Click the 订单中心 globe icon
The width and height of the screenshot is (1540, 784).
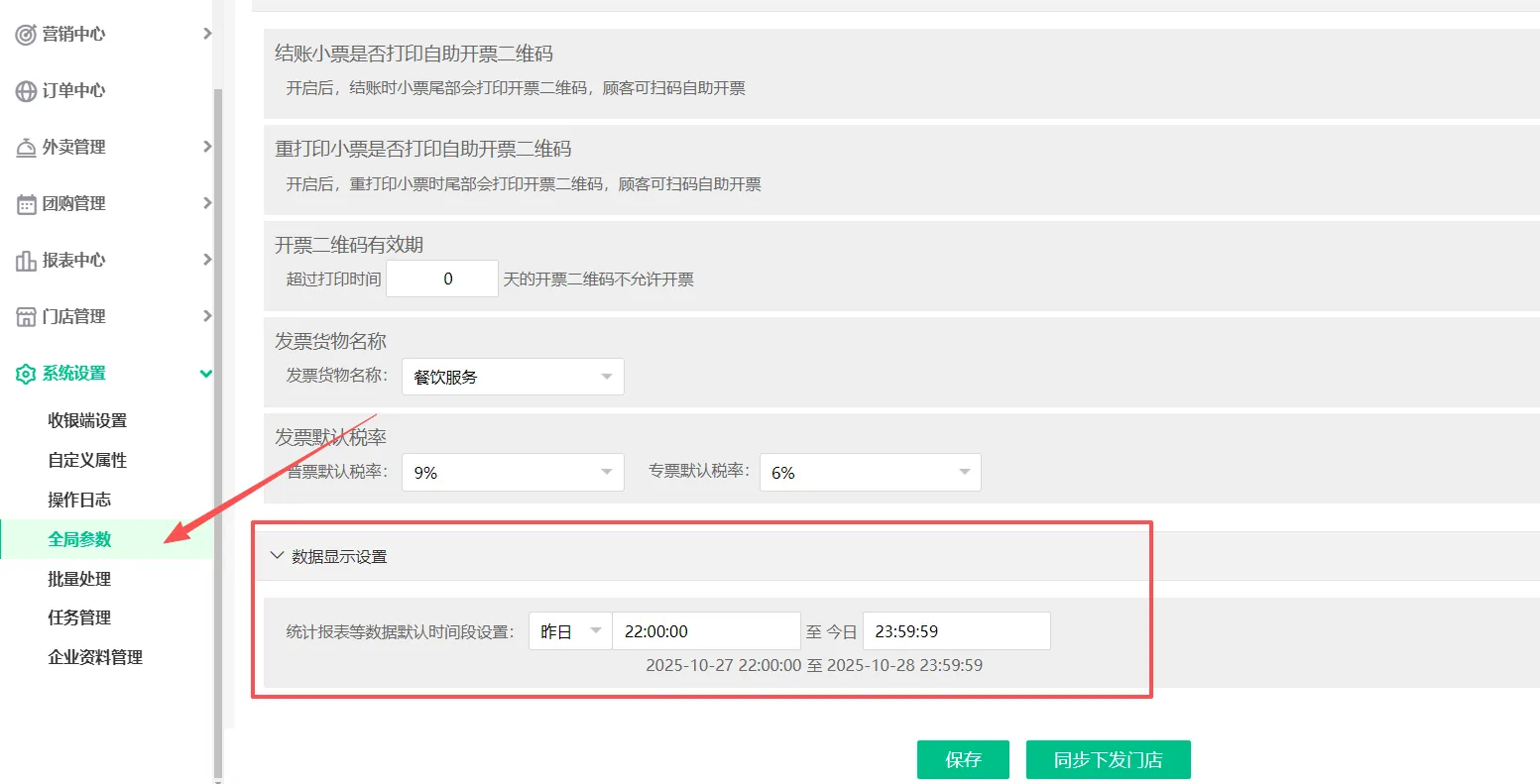tap(26, 91)
